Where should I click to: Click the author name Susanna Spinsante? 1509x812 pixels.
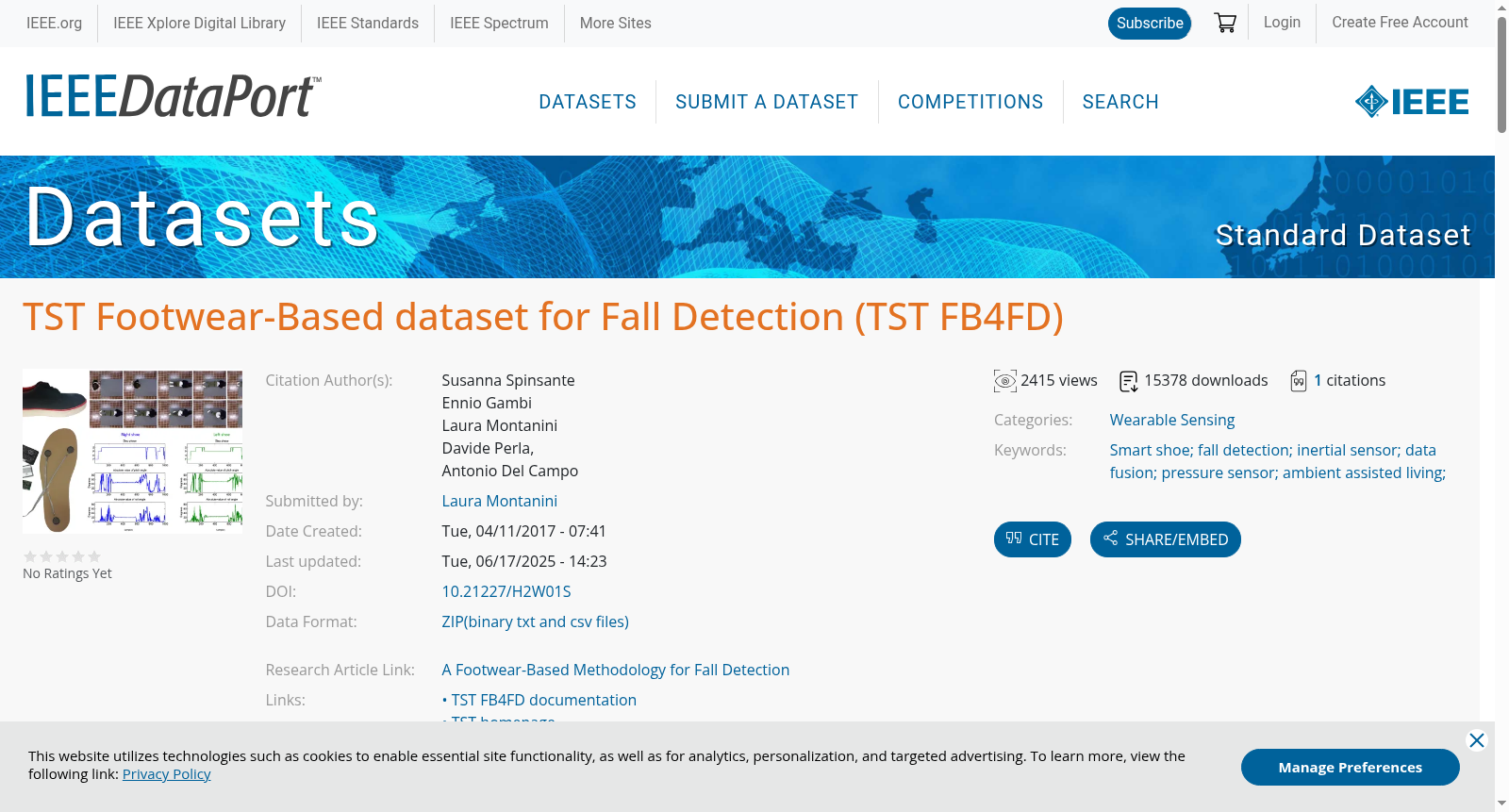tap(508, 380)
